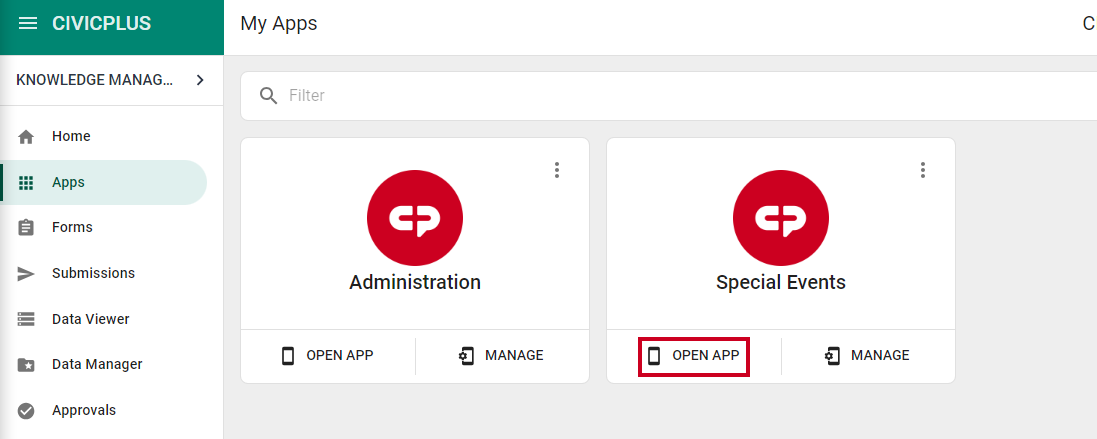Click the CIVICPLUS logo text
This screenshot has width=1097, height=439.
point(101,24)
